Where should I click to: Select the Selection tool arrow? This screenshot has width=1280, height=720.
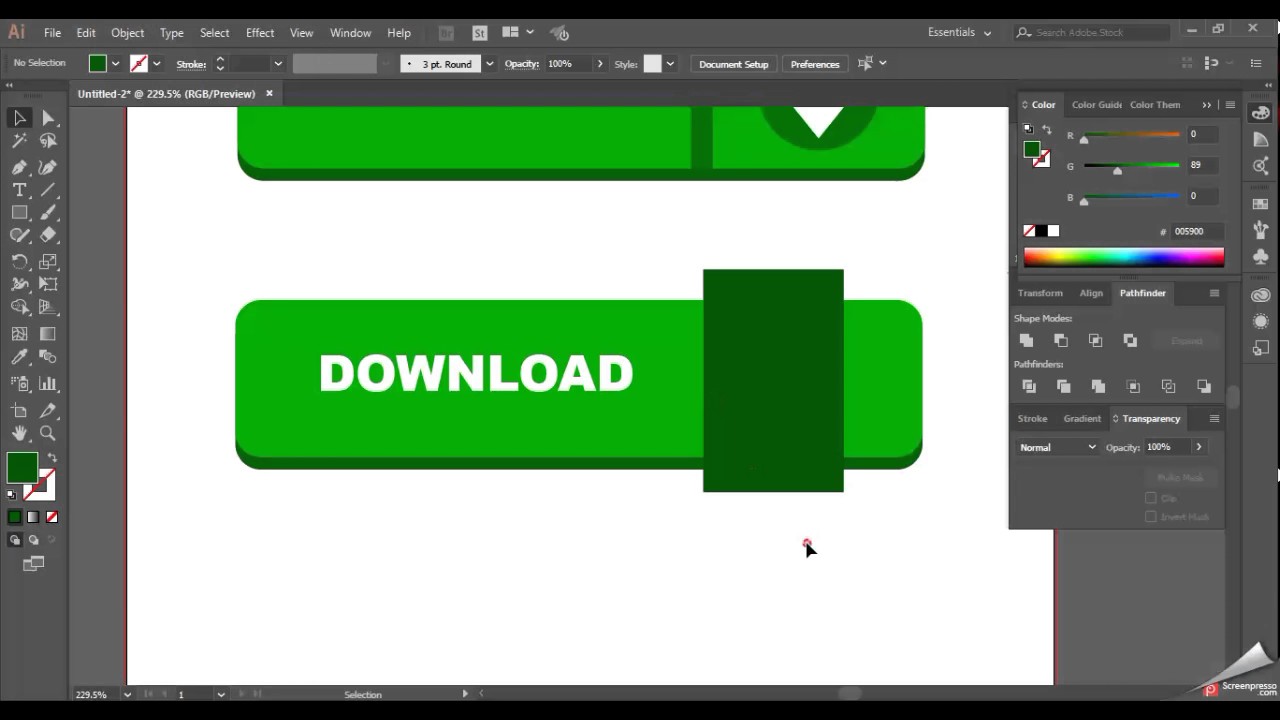coord(19,118)
